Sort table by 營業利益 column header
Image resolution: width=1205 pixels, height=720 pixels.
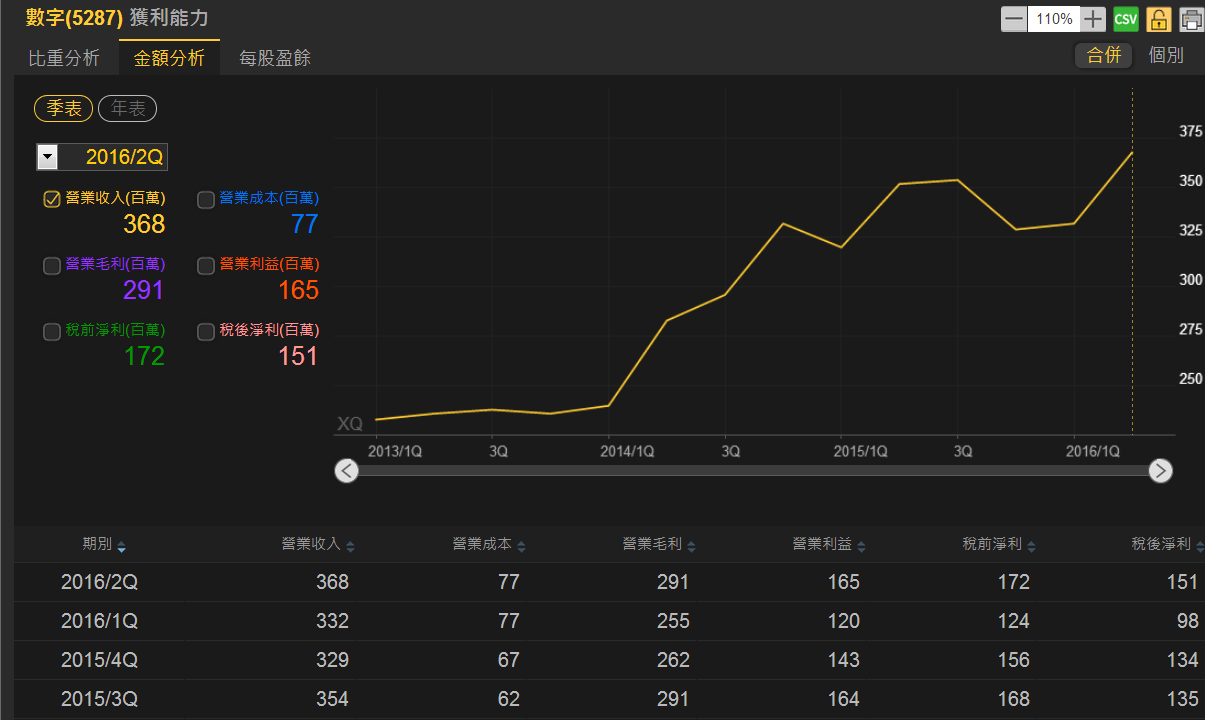(821, 544)
